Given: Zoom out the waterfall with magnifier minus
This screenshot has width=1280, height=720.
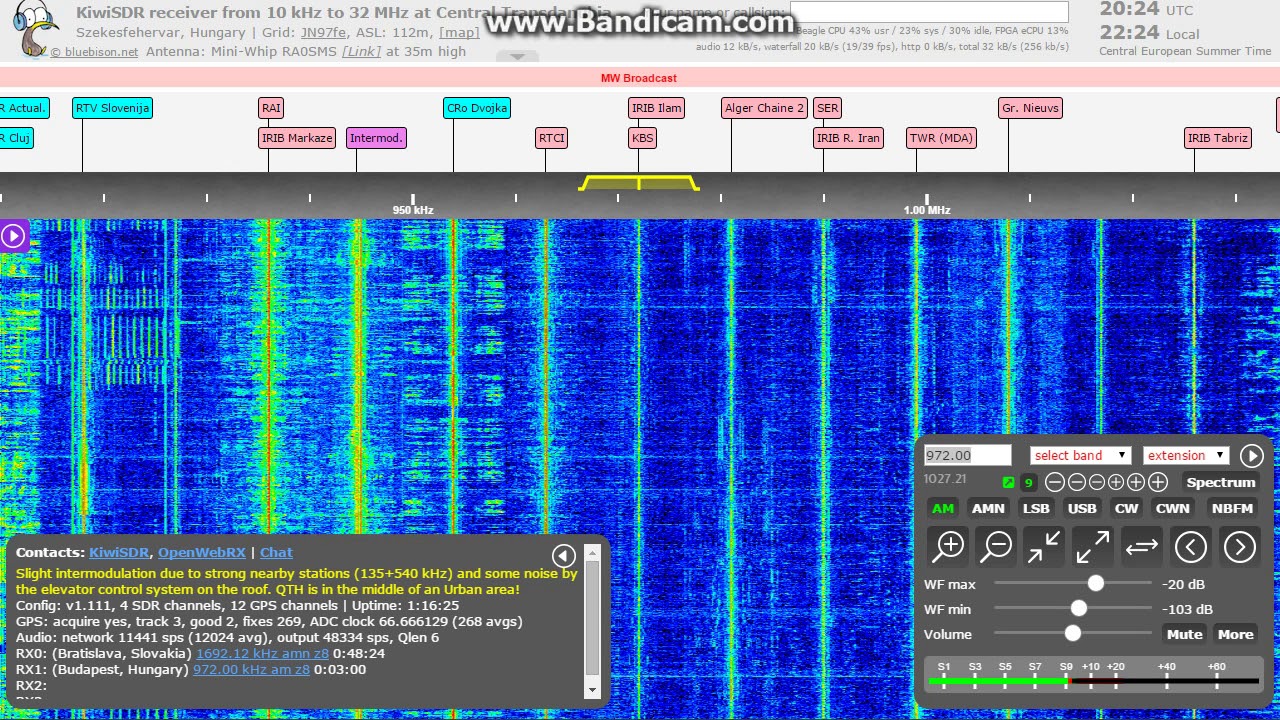Looking at the screenshot, I should point(997,546).
